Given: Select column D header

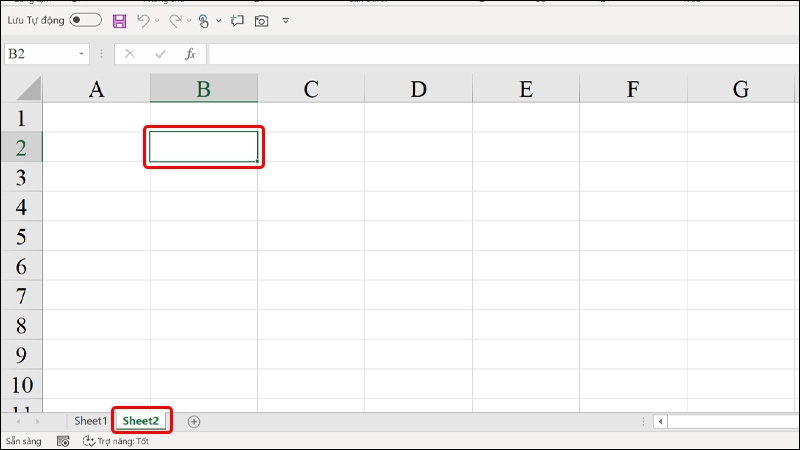Looking at the screenshot, I should pos(418,88).
